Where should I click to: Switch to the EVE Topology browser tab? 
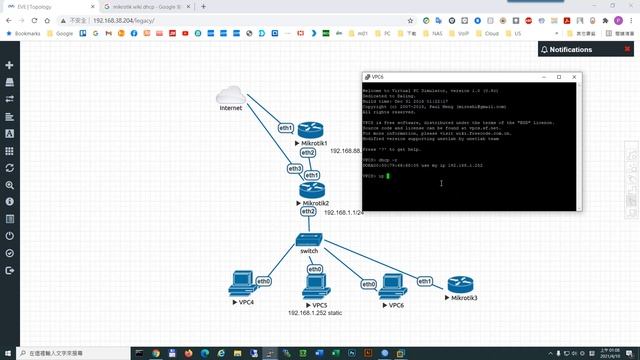point(51,7)
